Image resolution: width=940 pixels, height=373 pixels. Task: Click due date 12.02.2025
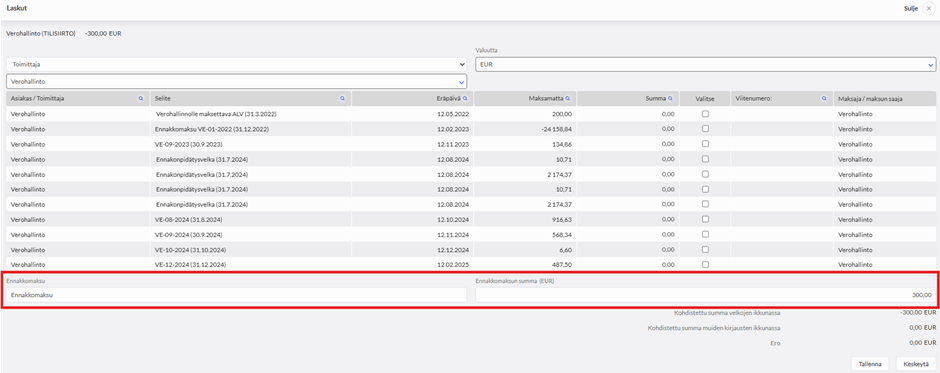coord(454,264)
